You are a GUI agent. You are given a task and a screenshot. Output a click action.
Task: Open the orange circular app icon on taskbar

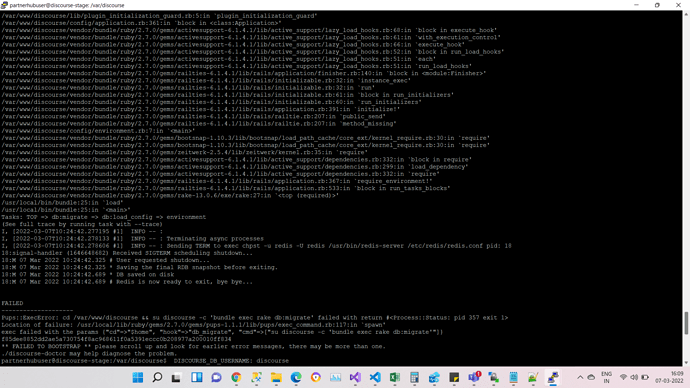click(316, 377)
